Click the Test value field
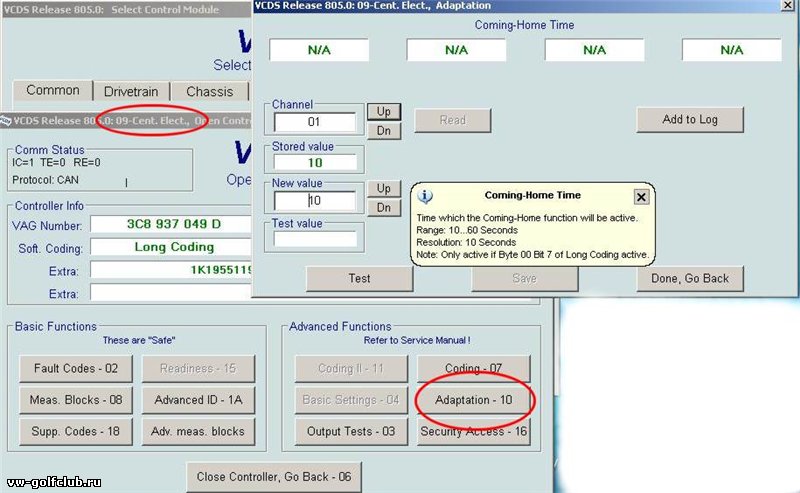The image size is (800, 493). [x=314, y=239]
